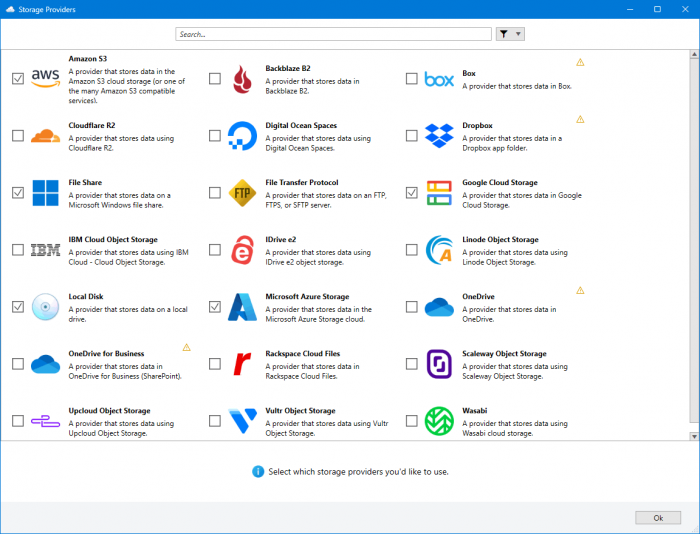The height and width of the screenshot is (534, 700).
Task: Click the Amazon S3 AWS logo icon
Action: (x=46, y=78)
